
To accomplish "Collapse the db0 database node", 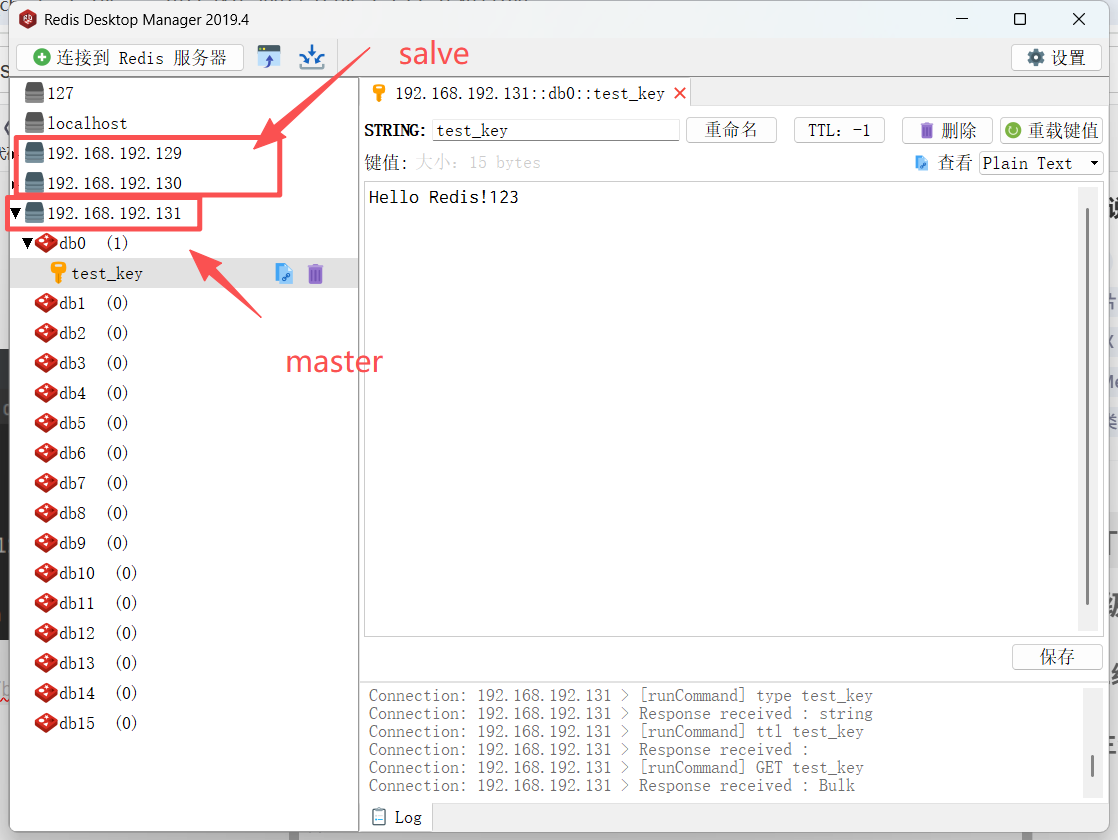I will click(27, 243).
